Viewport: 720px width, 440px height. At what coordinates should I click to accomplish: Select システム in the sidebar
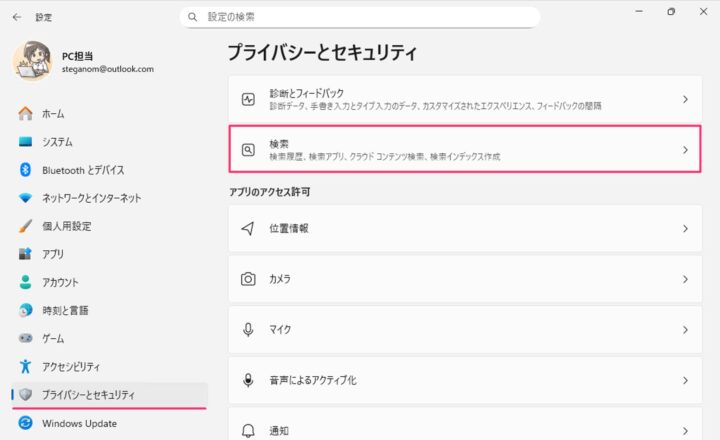click(57, 142)
